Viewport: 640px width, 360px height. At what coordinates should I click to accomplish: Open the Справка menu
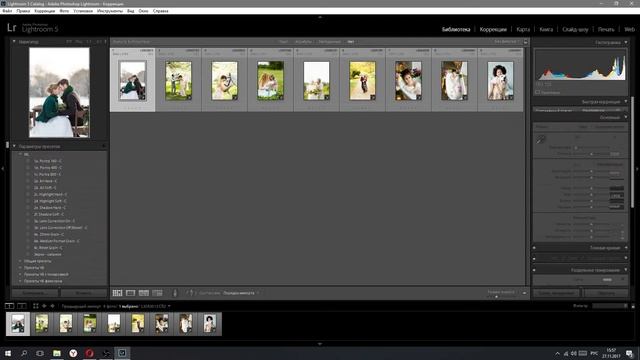[160, 11]
